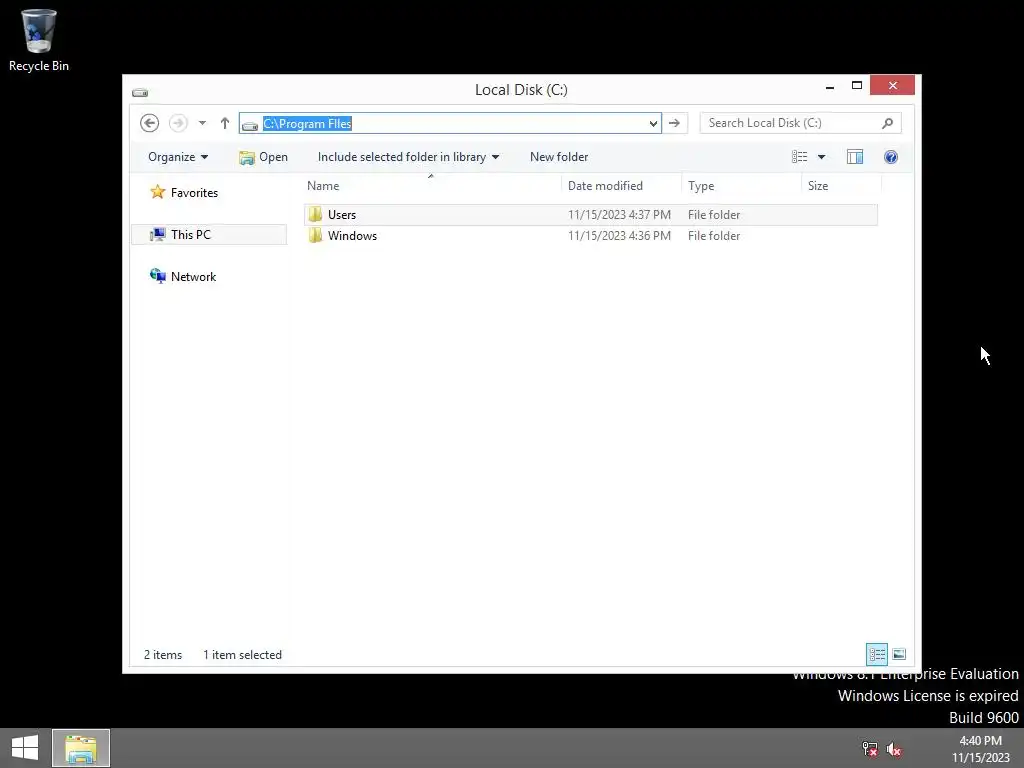This screenshot has width=1024, height=768.
Task: Expand the address bar history dropdown
Action: point(653,123)
